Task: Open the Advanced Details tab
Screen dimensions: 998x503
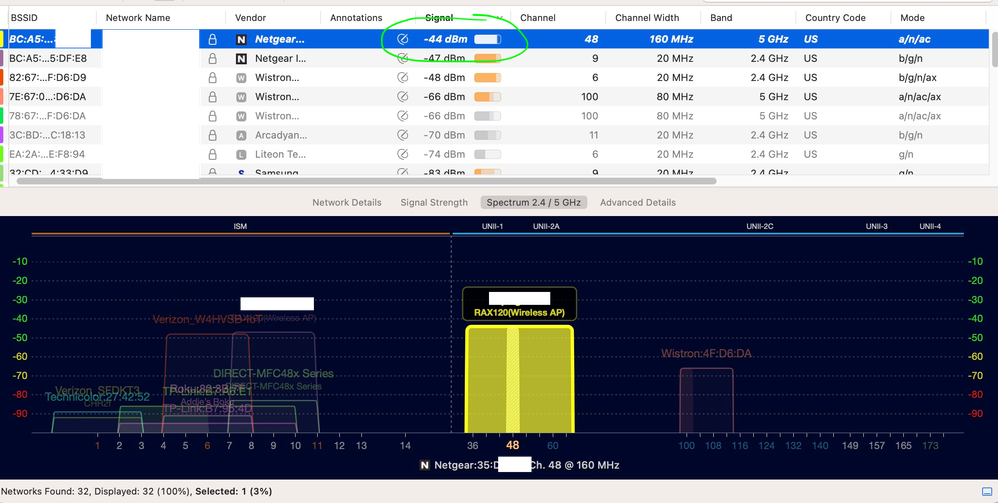Action: tap(638, 202)
